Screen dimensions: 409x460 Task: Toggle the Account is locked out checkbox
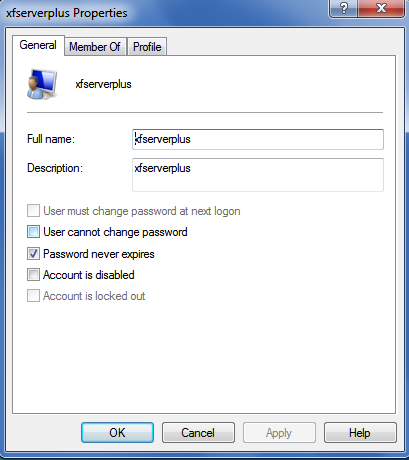click(33, 296)
